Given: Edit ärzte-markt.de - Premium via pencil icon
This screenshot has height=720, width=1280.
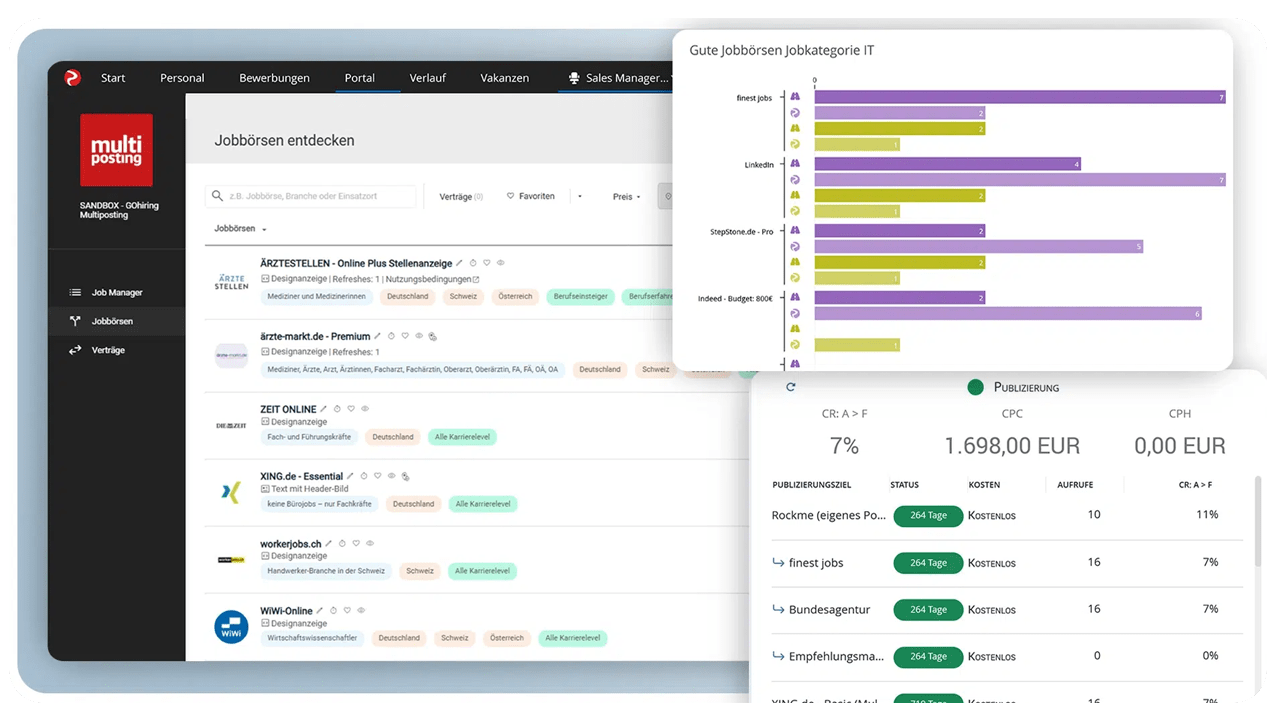Looking at the screenshot, I should coord(378,336).
